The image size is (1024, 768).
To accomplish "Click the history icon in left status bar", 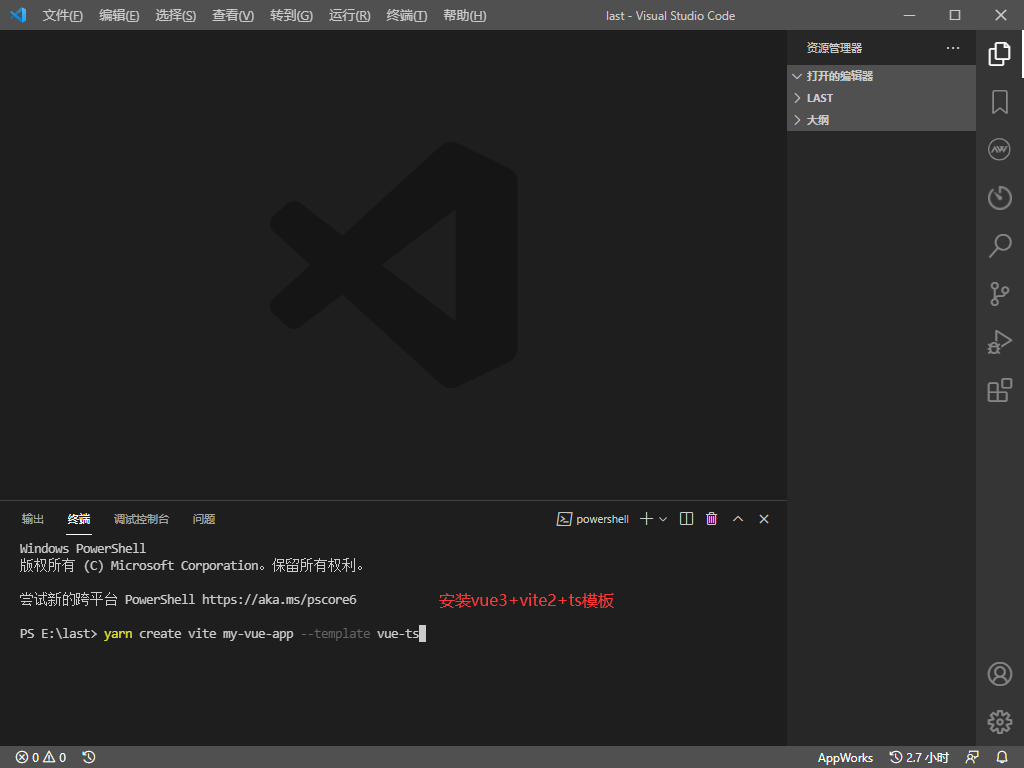I will coord(89,757).
